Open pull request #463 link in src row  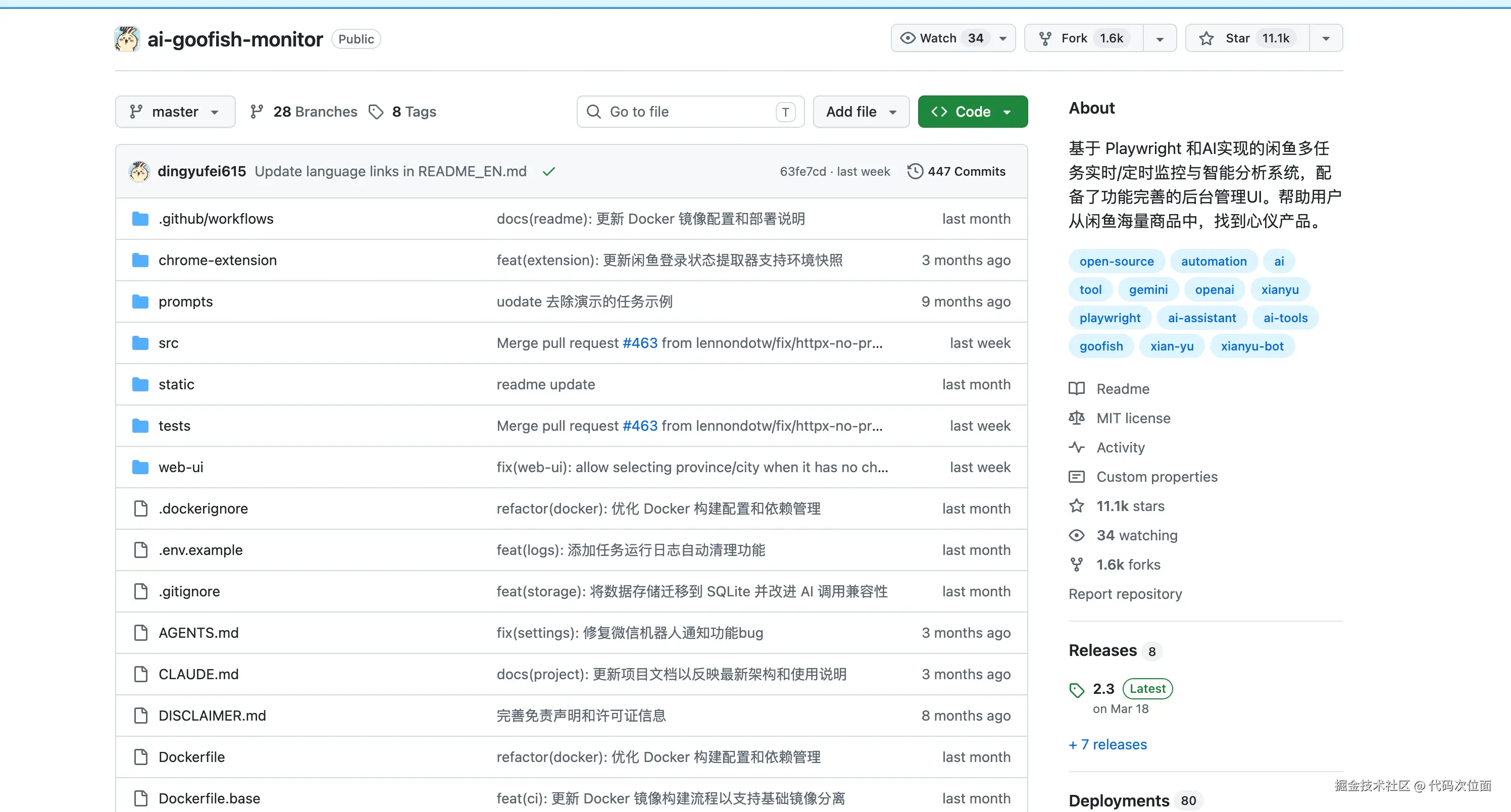[x=639, y=343]
